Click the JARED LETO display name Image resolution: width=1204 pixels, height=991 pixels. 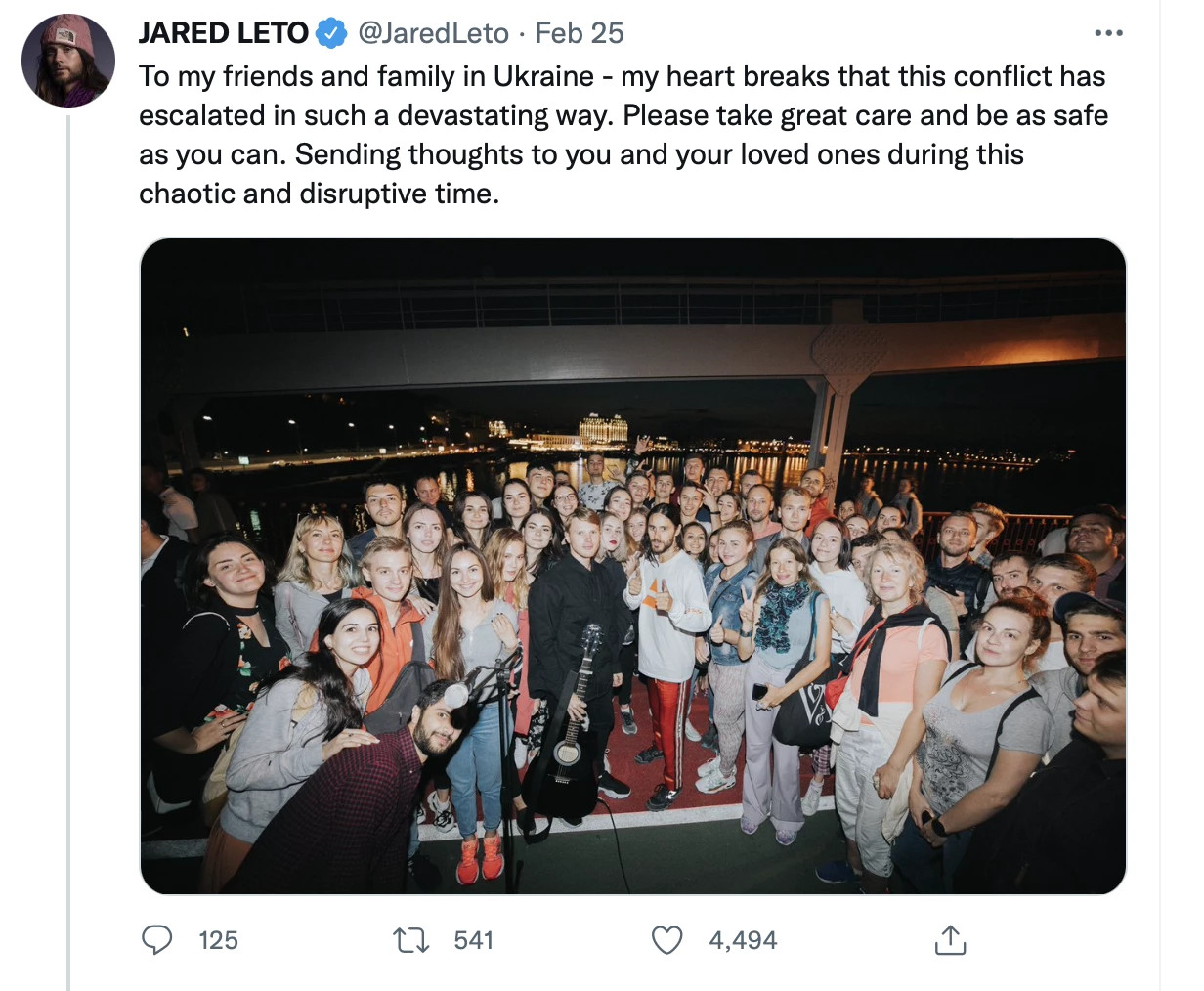pyautogui.click(x=223, y=33)
